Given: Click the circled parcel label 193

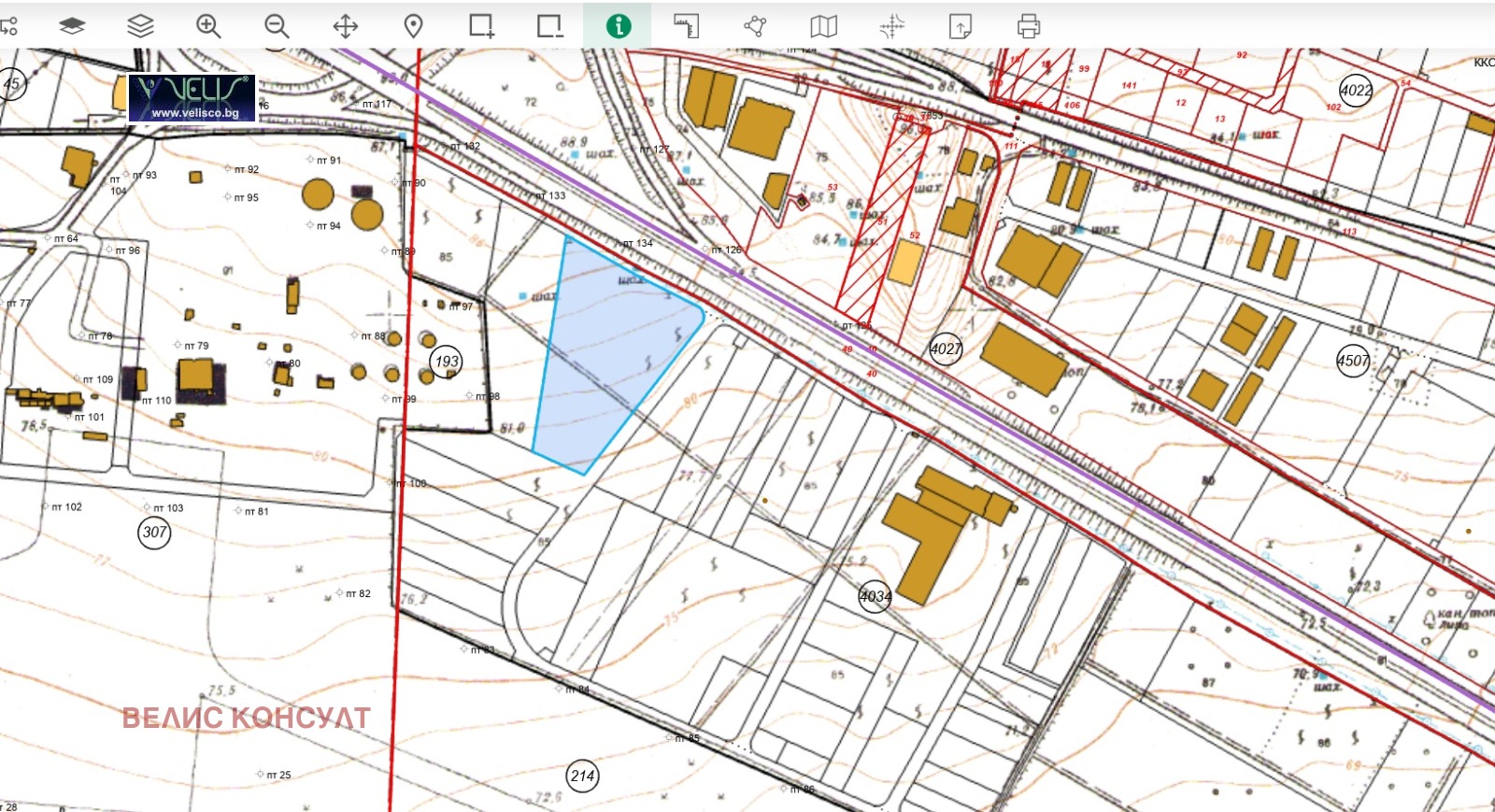Looking at the screenshot, I should [x=447, y=362].
